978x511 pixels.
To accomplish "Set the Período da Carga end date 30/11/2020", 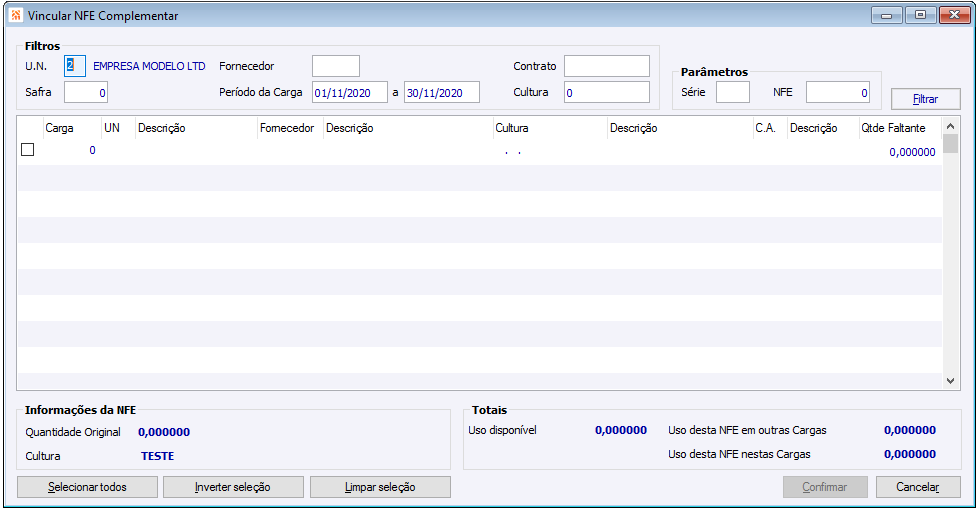I will point(442,92).
